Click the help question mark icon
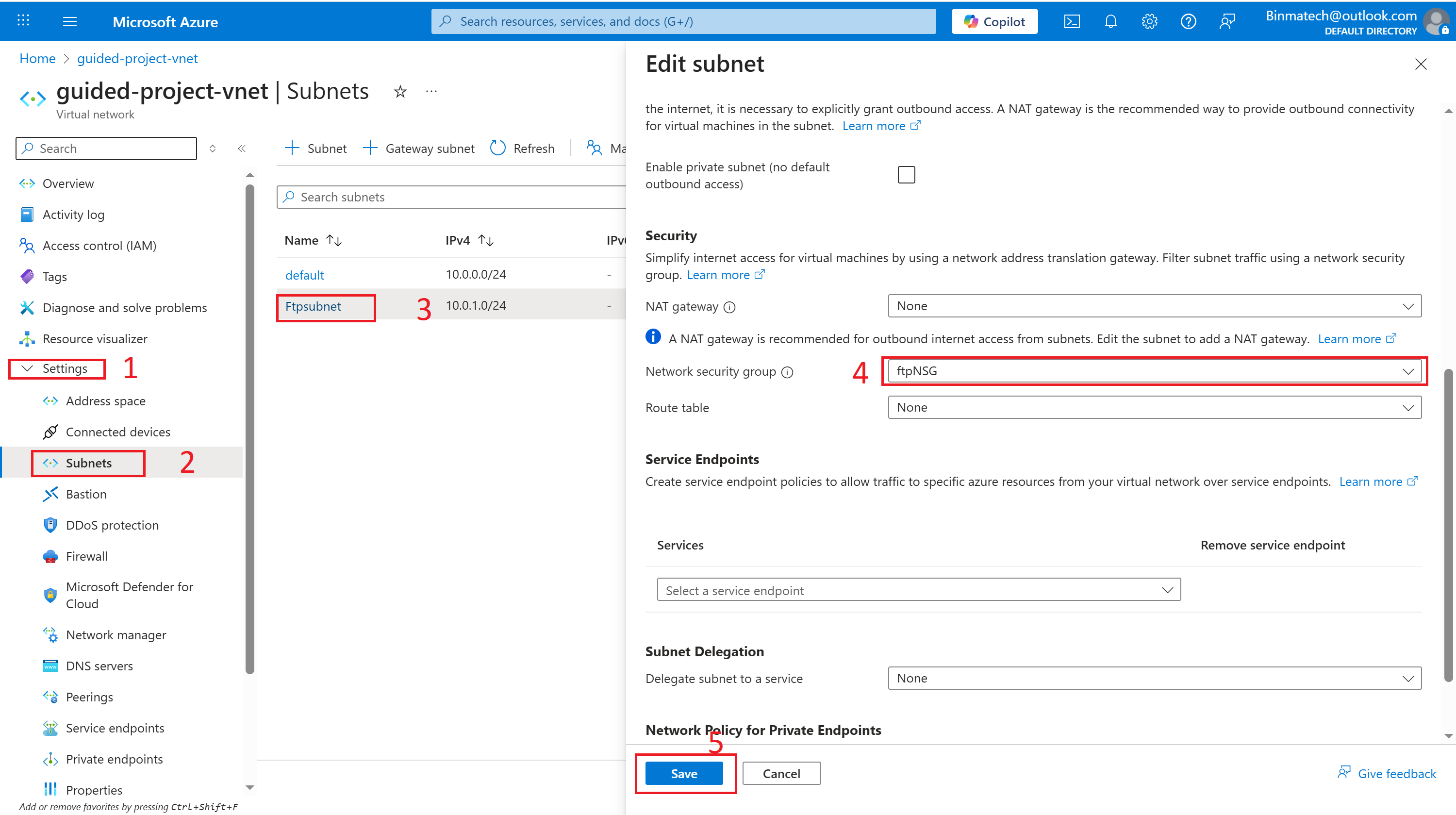 click(1188, 21)
